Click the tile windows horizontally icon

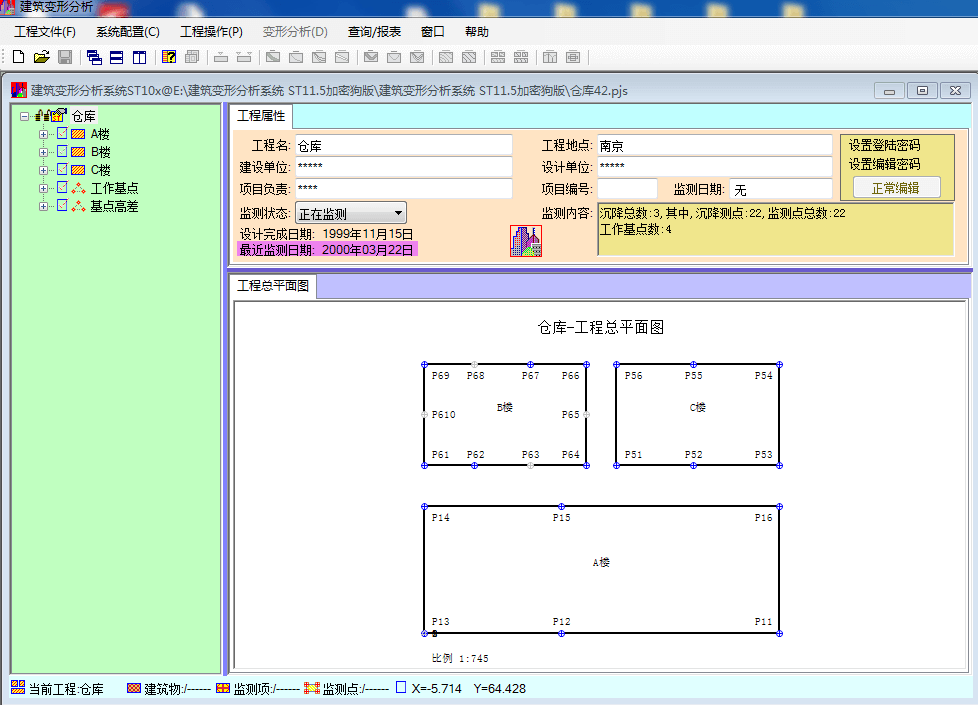coord(116,57)
